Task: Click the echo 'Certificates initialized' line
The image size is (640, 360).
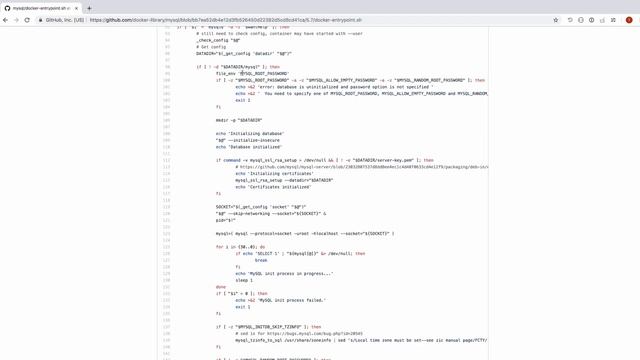Action: [x=273, y=187]
